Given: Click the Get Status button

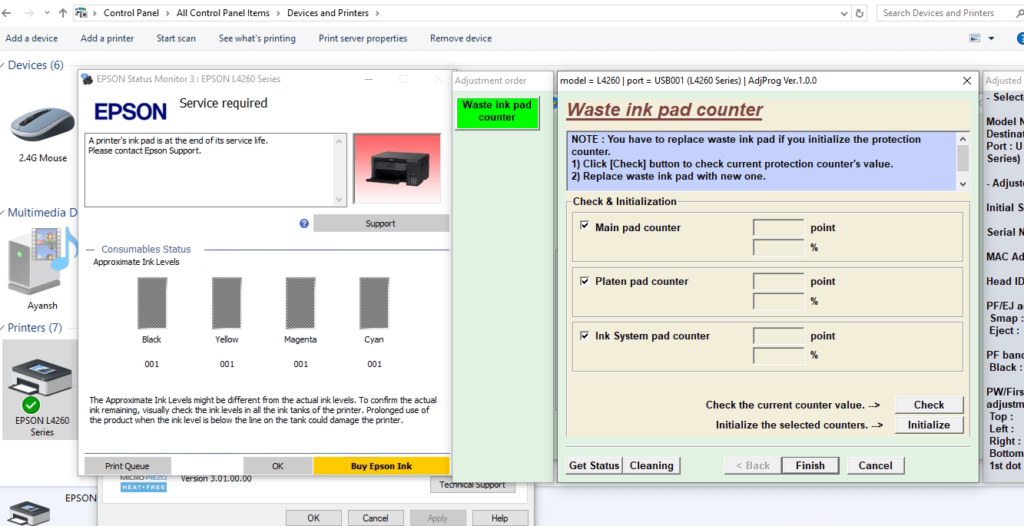Looking at the screenshot, I should [594, 466].
